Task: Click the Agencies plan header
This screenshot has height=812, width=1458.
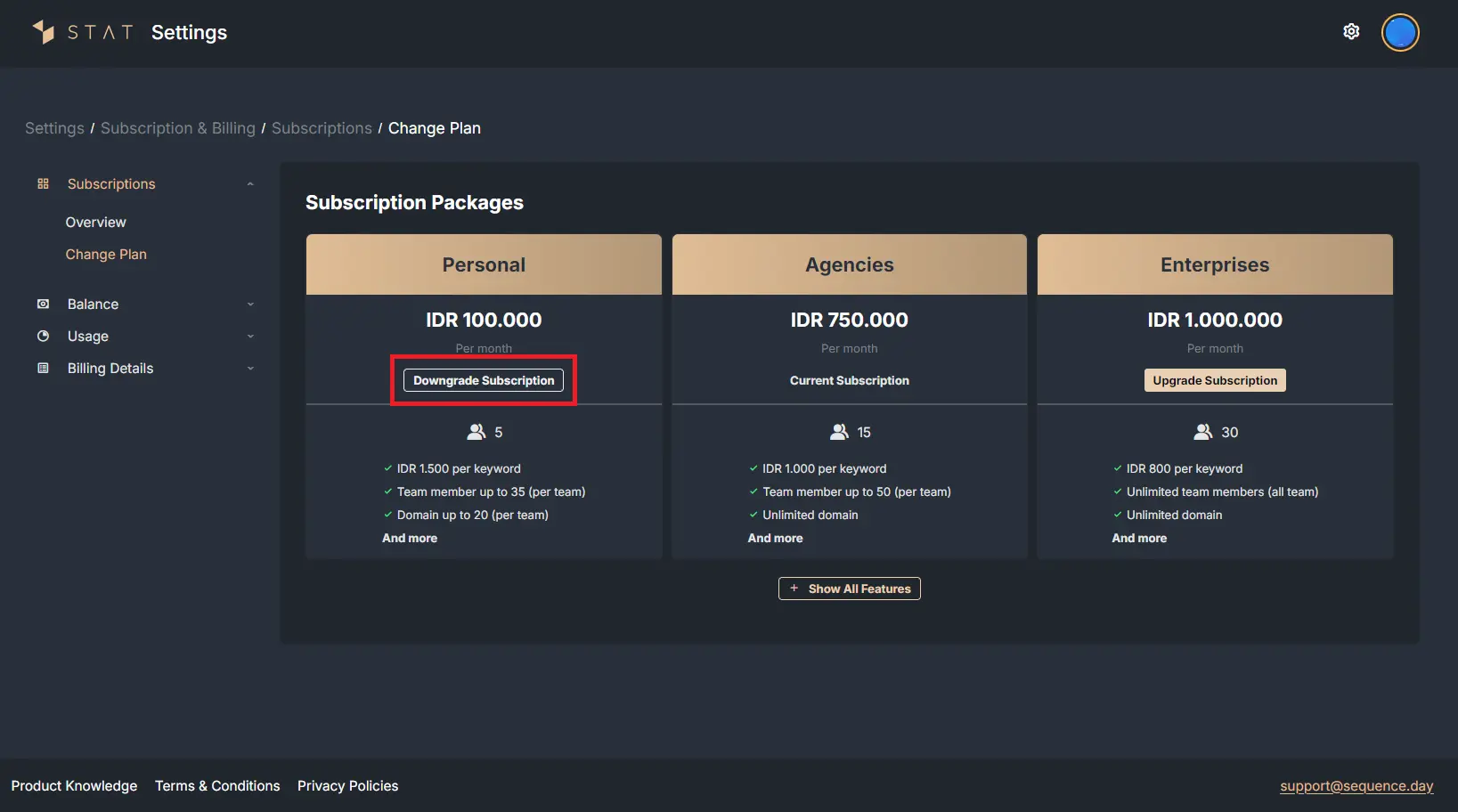Action: 850,264
